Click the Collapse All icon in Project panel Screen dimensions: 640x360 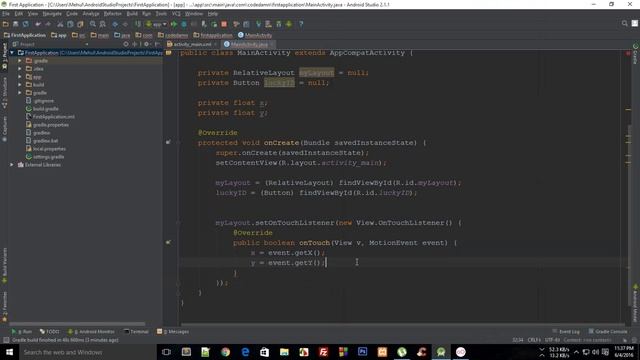click(x=134, y=44)
